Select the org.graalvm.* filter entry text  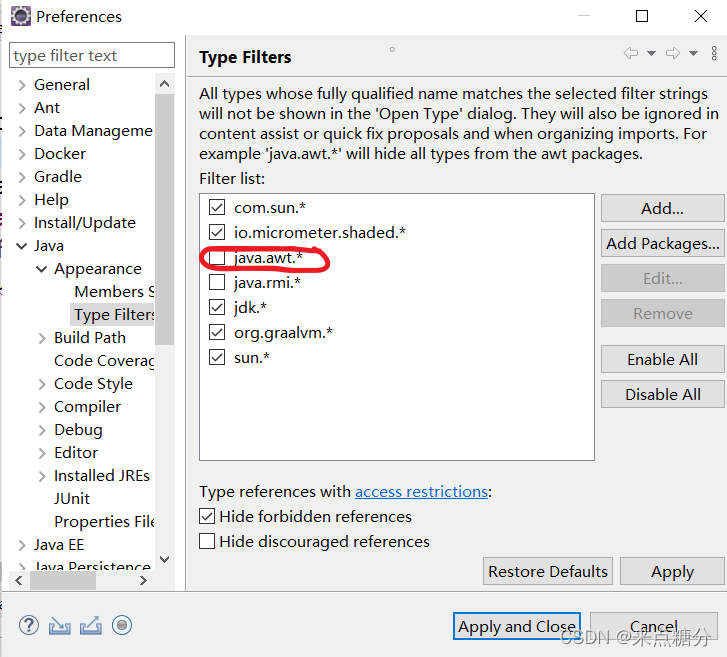(x=283, y=332)
